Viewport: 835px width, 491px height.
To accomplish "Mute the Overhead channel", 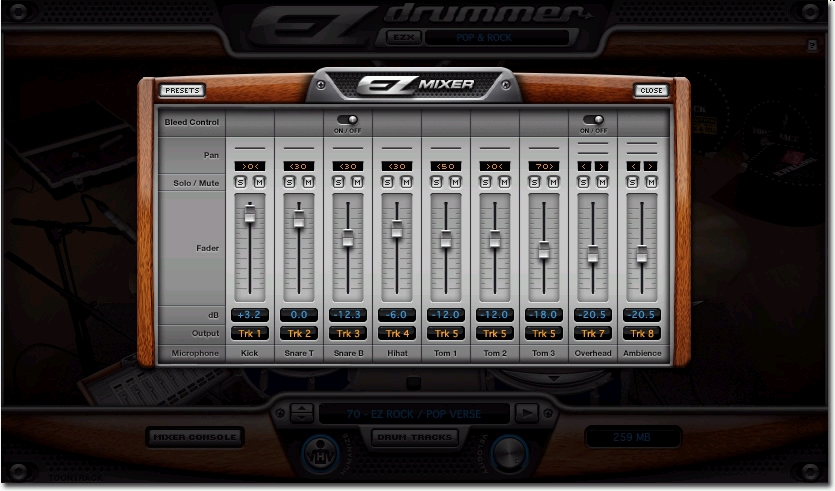I will pyautogui.click(x=602, y=183).
